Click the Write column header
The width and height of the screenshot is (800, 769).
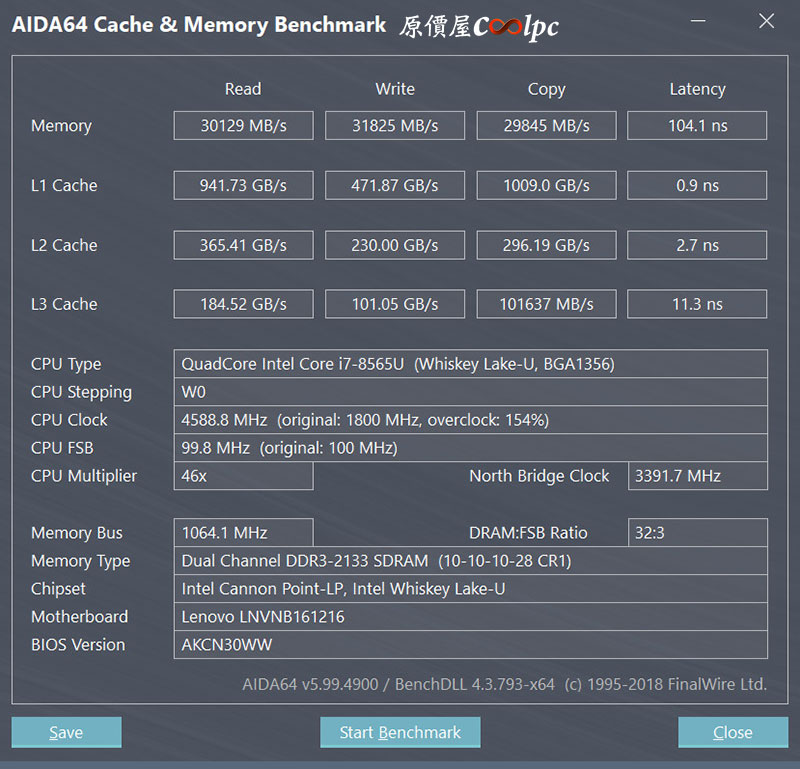(395, 89)
